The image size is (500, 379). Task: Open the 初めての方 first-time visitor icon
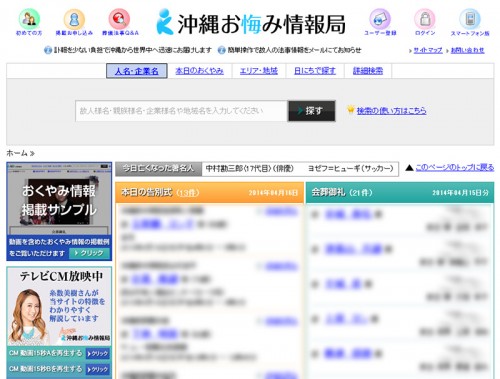pyautogui.click(x=29, y=22)
